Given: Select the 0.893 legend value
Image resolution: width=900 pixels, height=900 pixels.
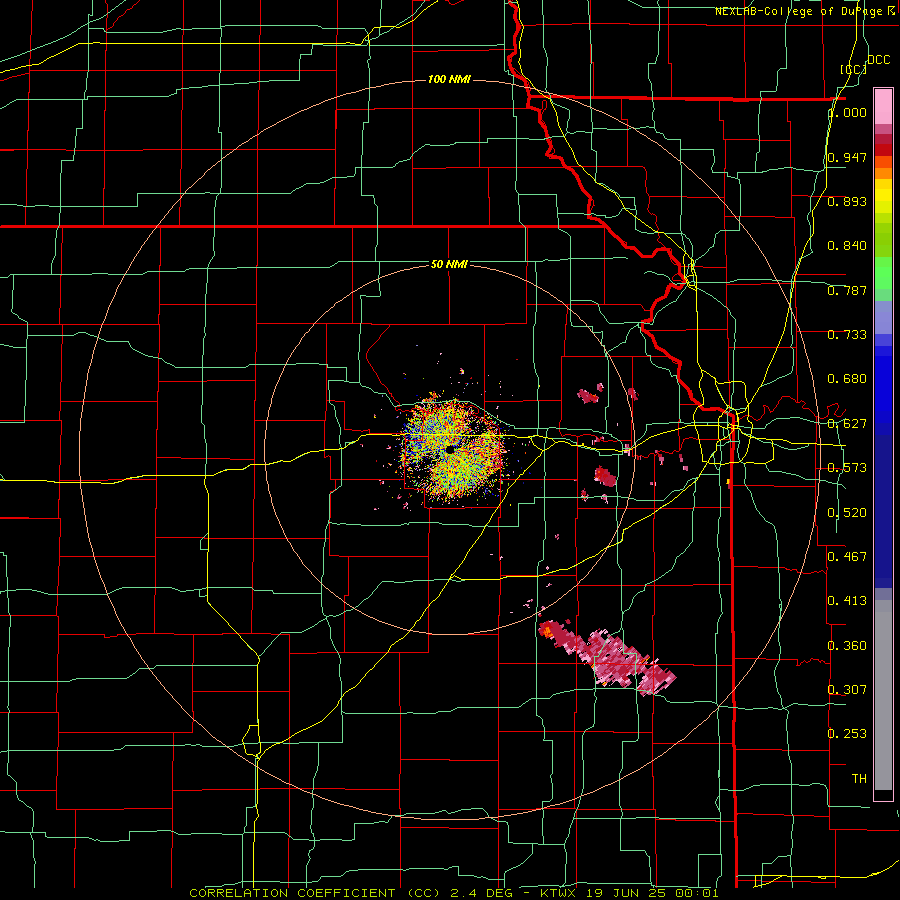Looking at the screenshot, I should pyautogui.click(x=847, y=201).
